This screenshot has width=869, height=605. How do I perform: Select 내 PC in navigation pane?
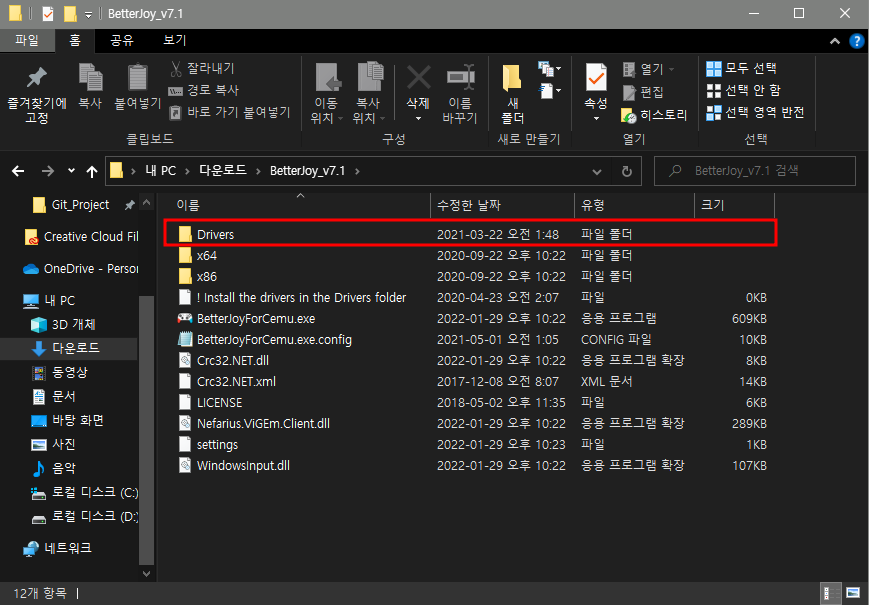click(x=50, y=301)
